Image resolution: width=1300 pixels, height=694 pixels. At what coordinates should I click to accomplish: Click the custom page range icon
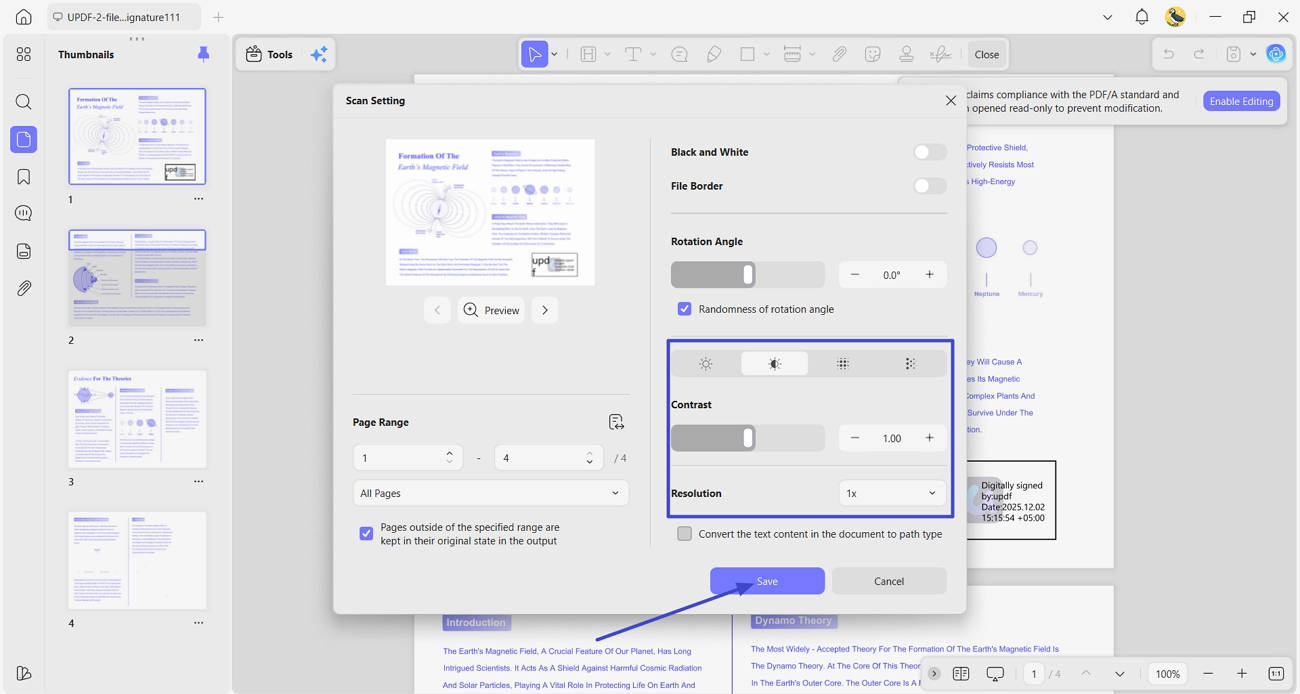click(x=616, y=422)
